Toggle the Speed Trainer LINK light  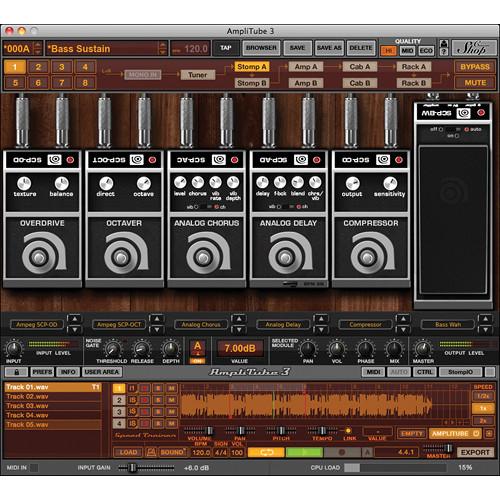pos(348,431)
